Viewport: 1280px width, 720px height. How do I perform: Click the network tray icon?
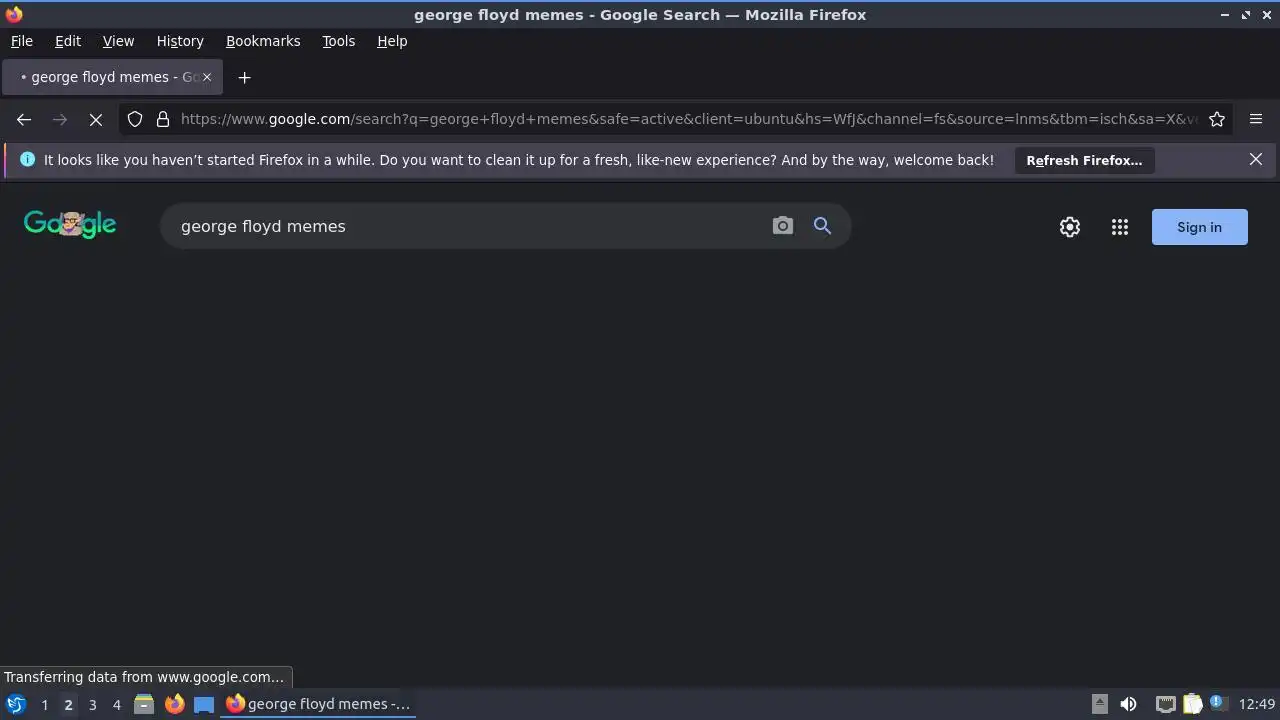[x=1165, y=704]
